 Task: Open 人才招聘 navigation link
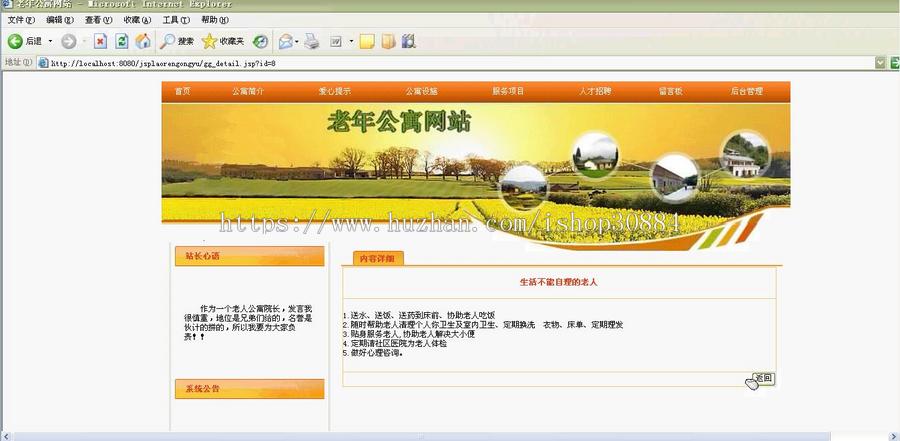point(595,91)
